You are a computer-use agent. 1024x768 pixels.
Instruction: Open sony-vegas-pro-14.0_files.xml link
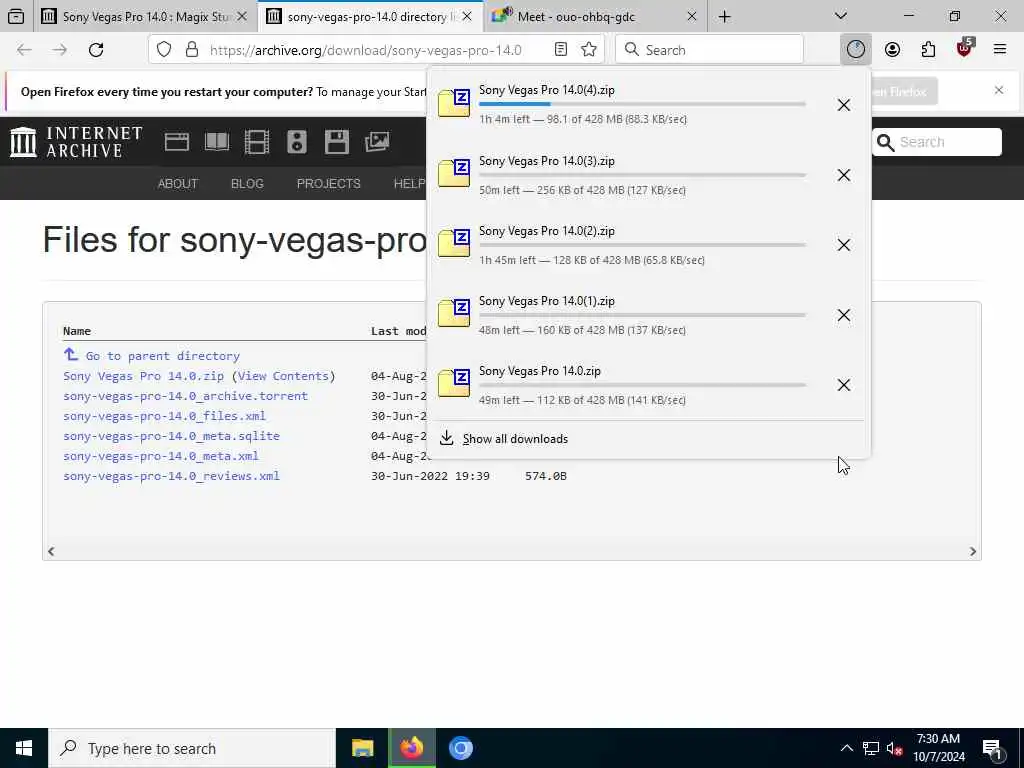165,416
